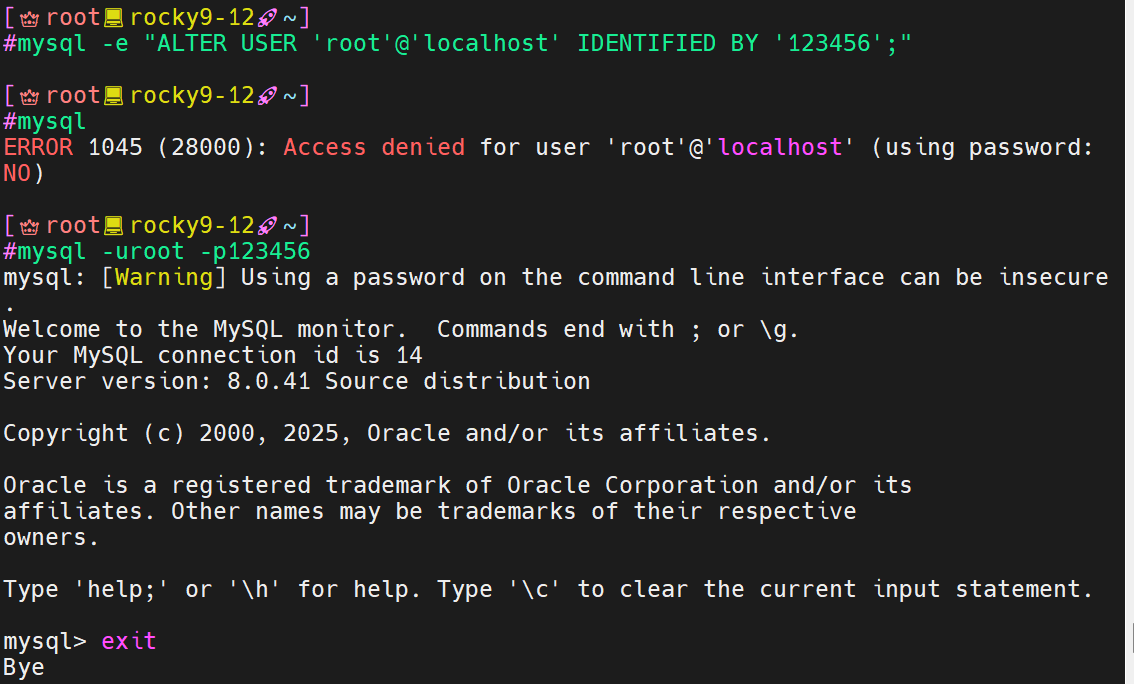Click the line starting Oracle is a registered trademark

pyautogui.click(x=458, y=486)
